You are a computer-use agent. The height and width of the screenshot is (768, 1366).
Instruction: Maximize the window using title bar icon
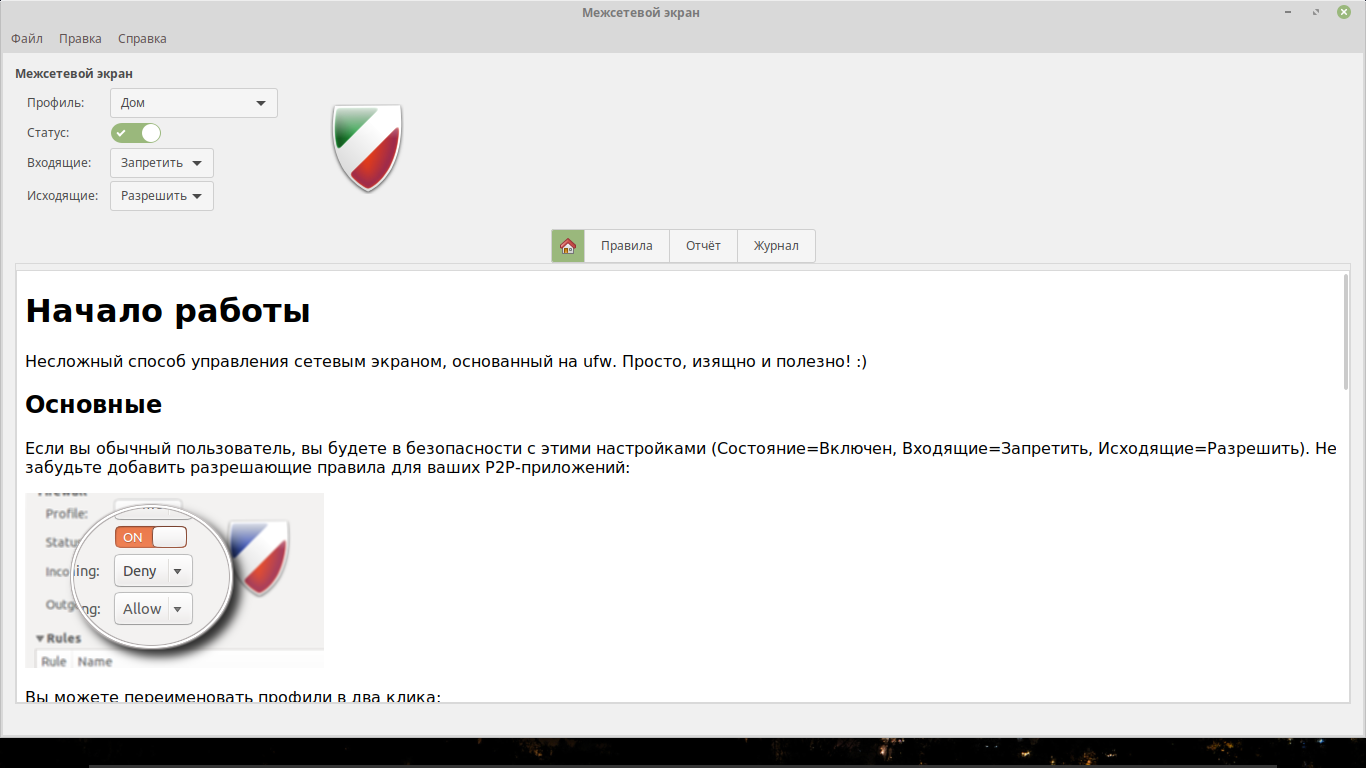1316,12
